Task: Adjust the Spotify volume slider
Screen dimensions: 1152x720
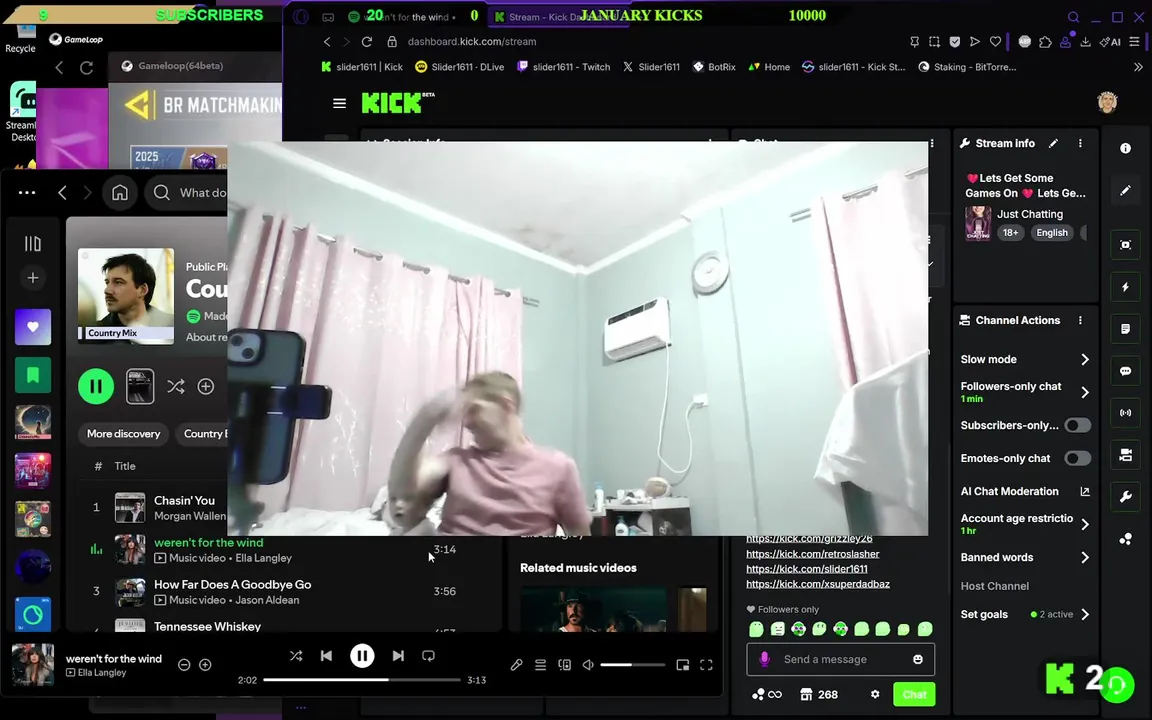Action: pos(633,665)
